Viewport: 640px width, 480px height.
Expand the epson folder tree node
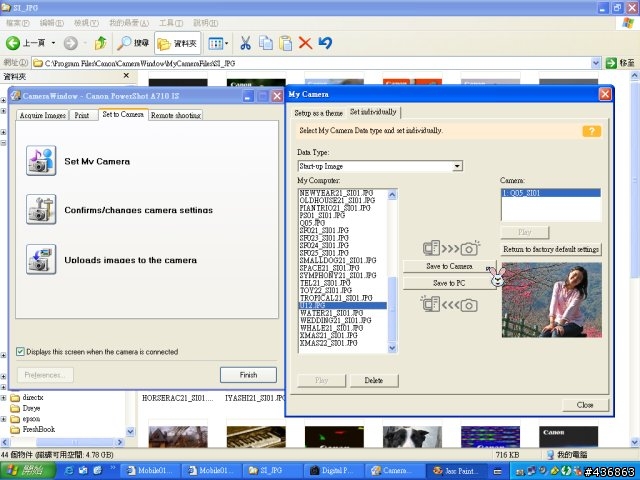coord(3,419)
